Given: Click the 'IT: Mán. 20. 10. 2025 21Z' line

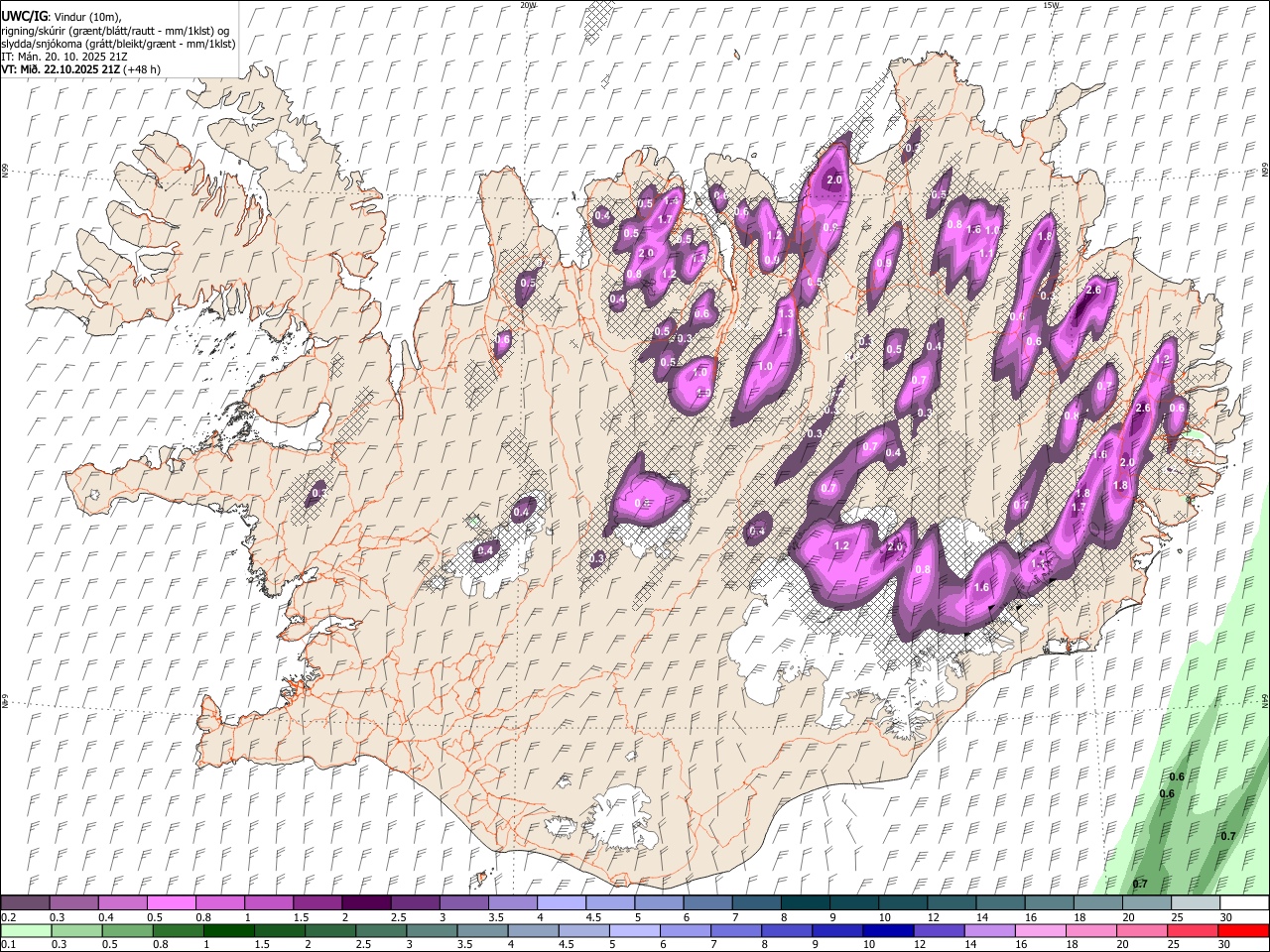Looking at the screenshot, I should click(63, 57).
